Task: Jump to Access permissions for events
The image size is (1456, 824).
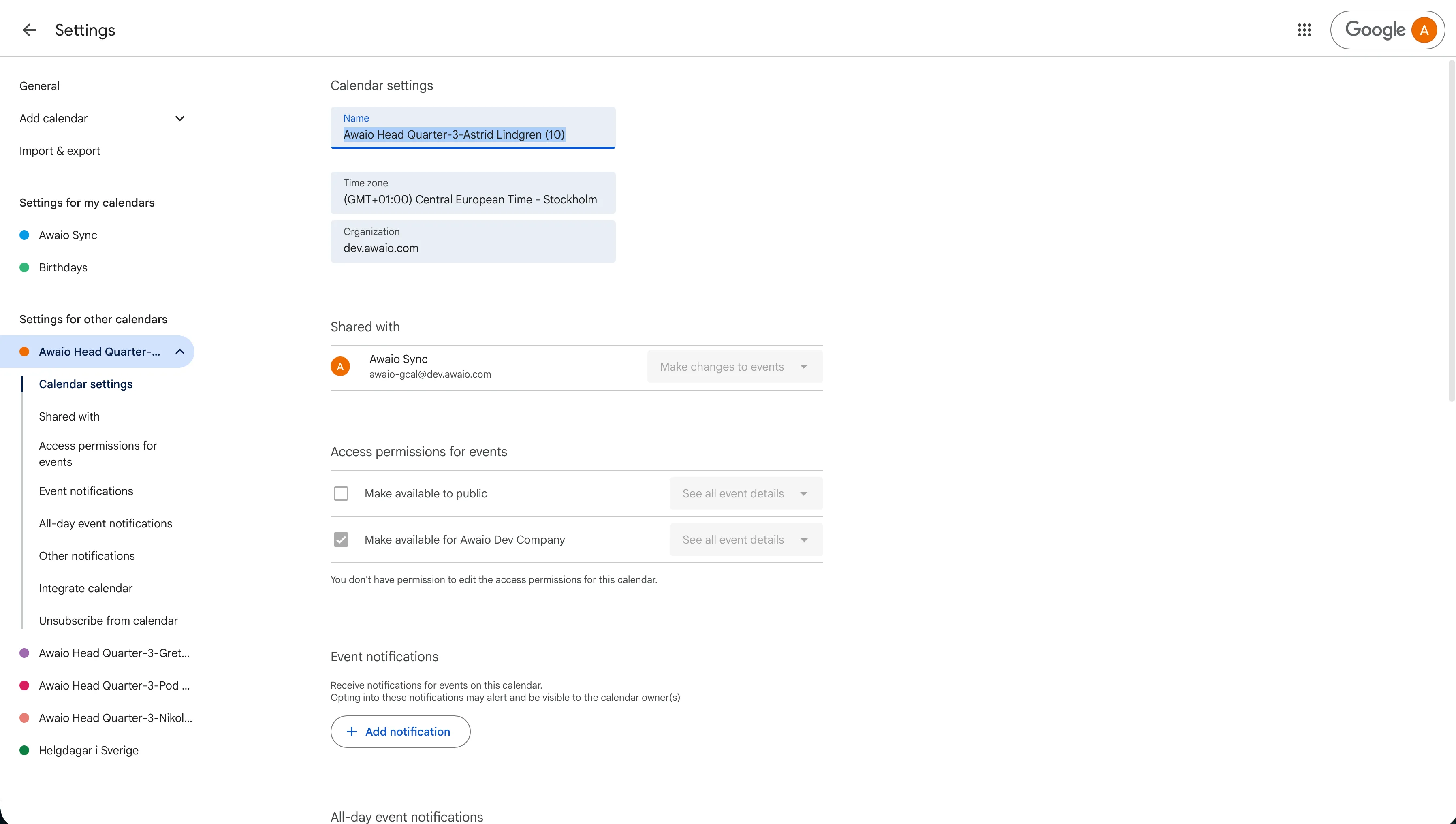Action: point(98,454)
